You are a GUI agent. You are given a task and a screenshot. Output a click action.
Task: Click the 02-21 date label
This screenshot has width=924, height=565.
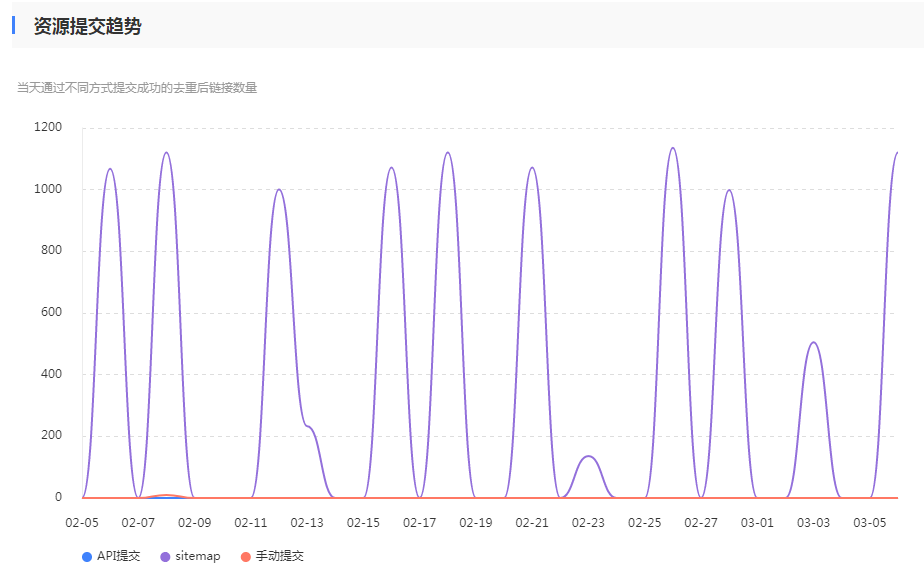[x=532, y=523]
